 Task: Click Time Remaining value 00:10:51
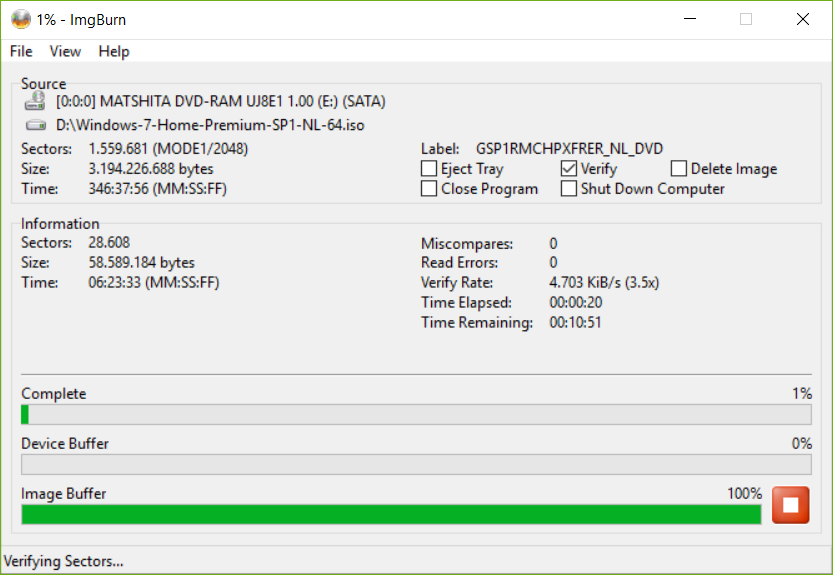575,323
